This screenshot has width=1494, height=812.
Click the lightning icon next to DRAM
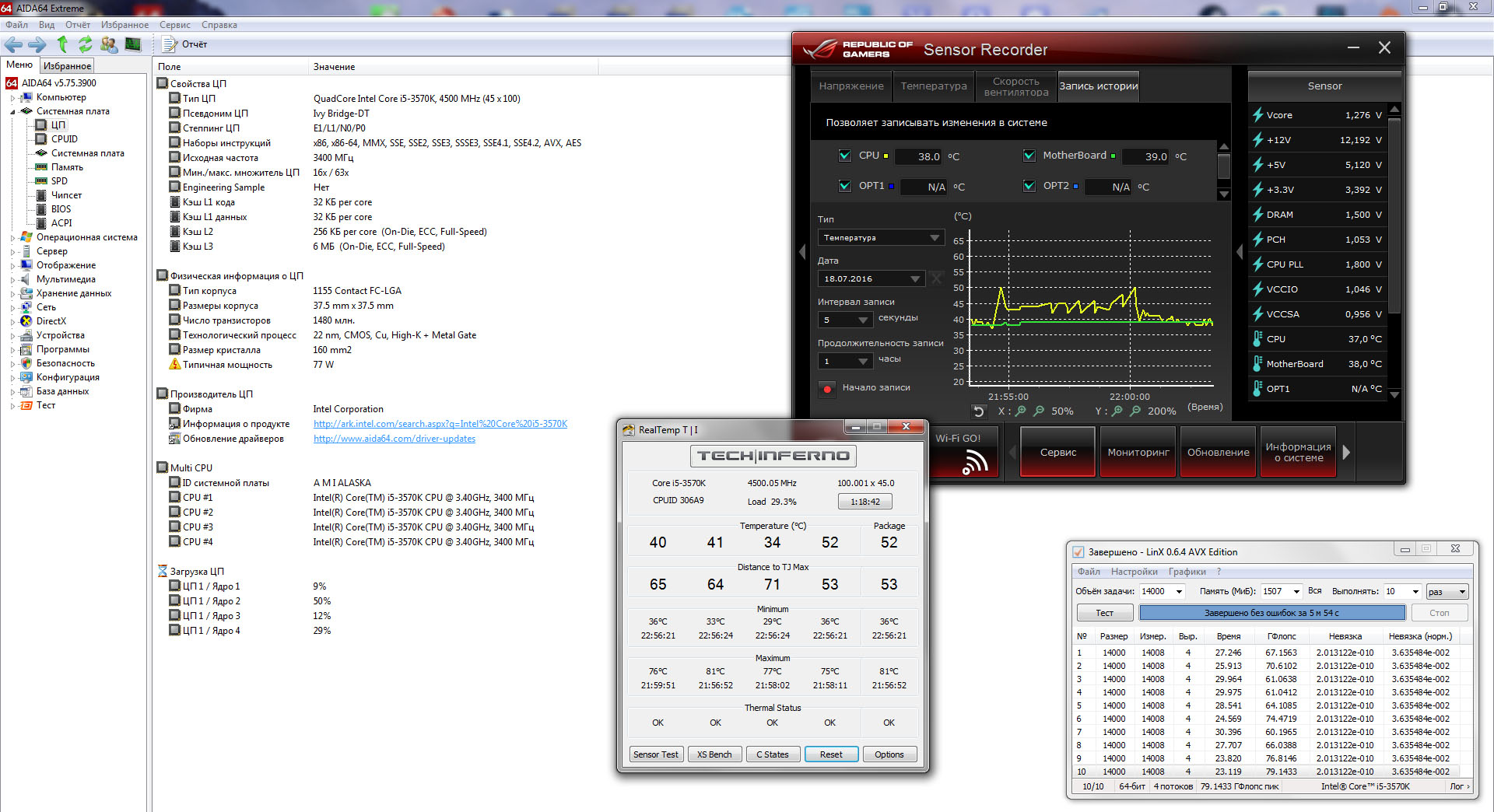[1257, 215]
